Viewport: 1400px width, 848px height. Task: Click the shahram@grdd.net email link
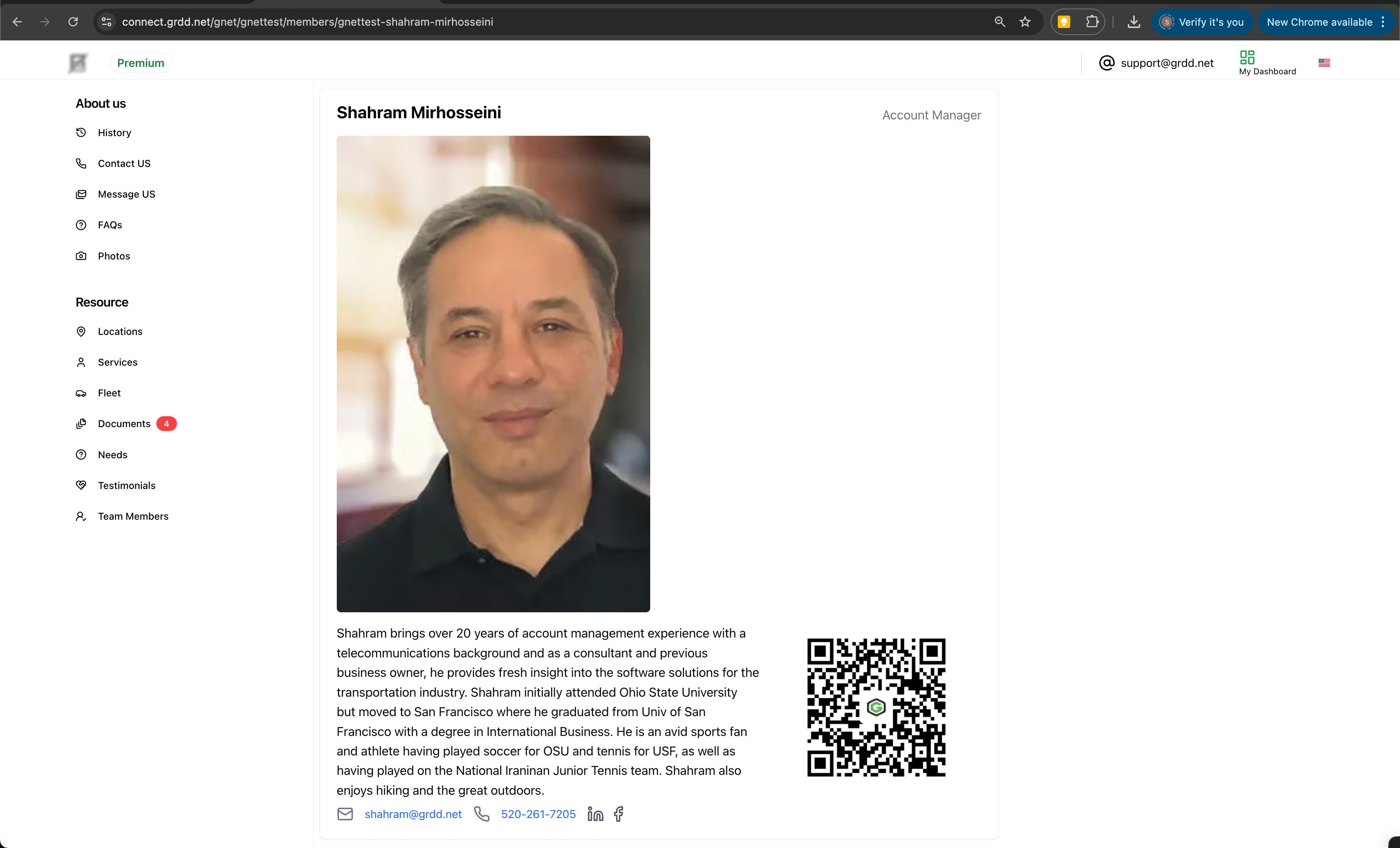pyautogui.click(x=413, y=814)
